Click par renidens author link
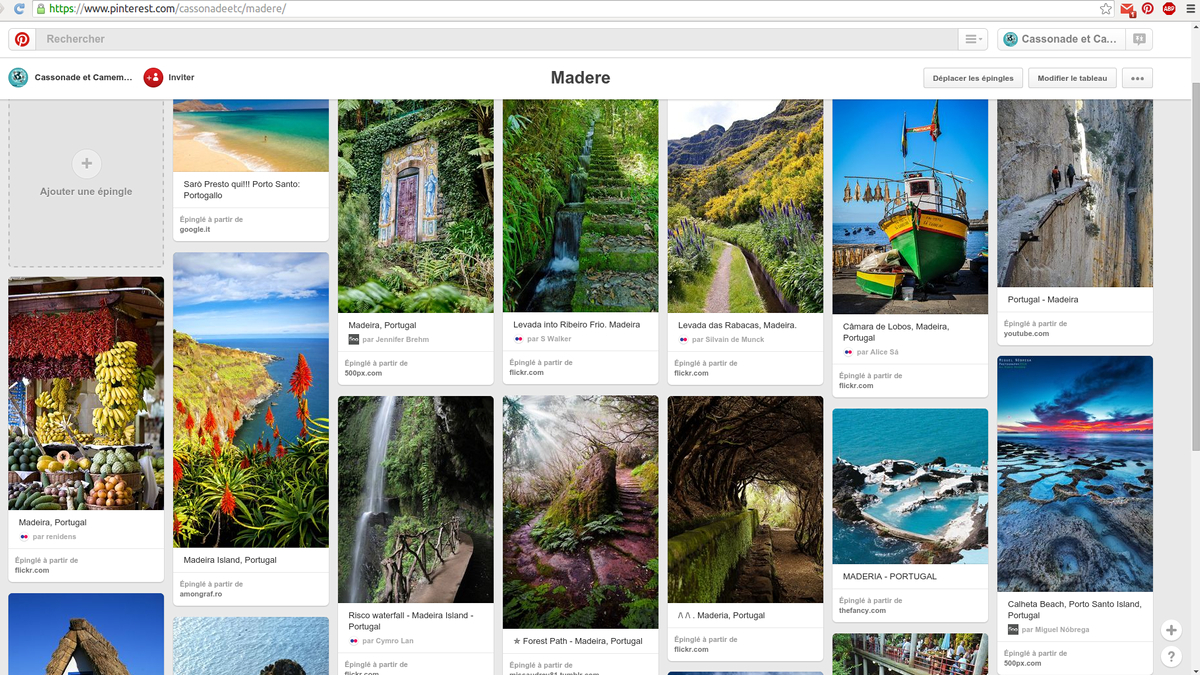This screenshot has width=1200, height=675. (54, 537)
